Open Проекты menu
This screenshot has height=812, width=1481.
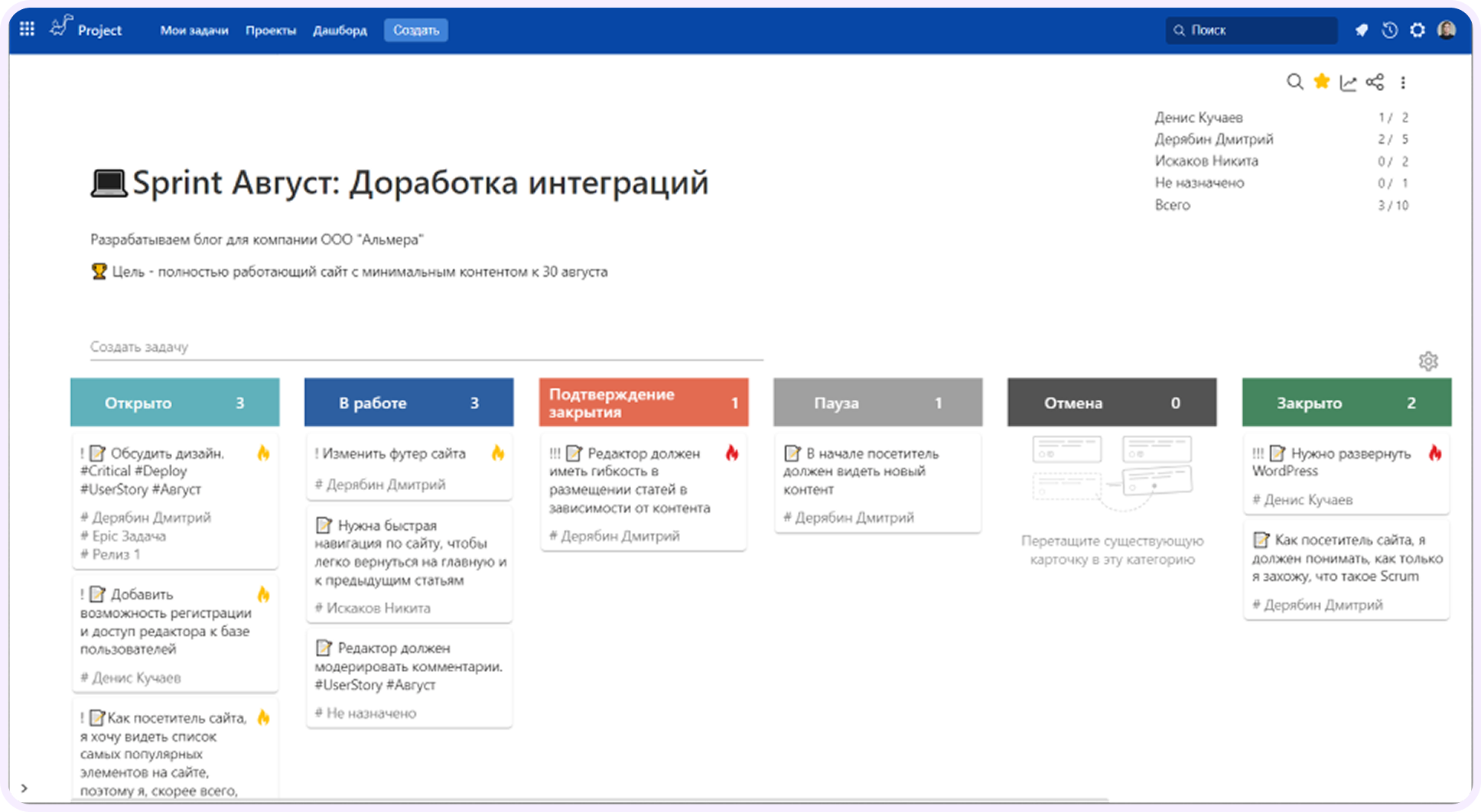[271, 31]
